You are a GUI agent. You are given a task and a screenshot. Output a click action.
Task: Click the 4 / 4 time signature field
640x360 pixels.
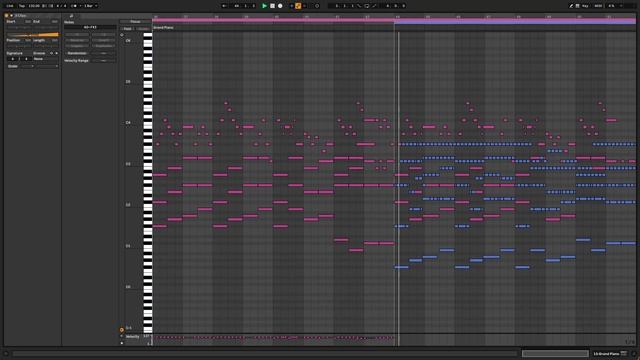pyautogui.click(x=61, y=6)
